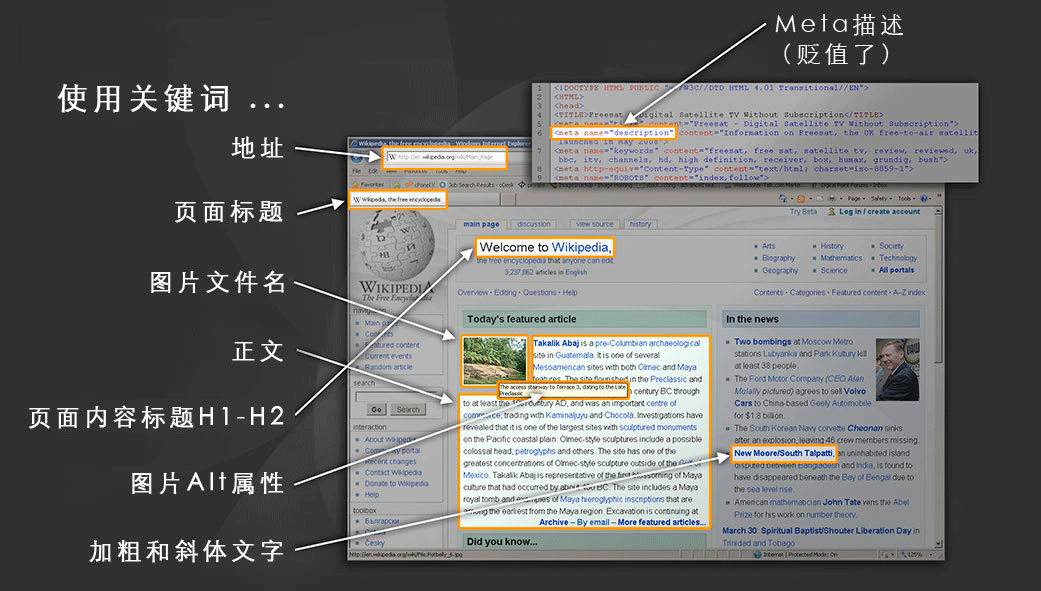Click the 'Volvo Cars' news link
The width and height of the screenshot is (1041, 591).
tap(800, 397)
